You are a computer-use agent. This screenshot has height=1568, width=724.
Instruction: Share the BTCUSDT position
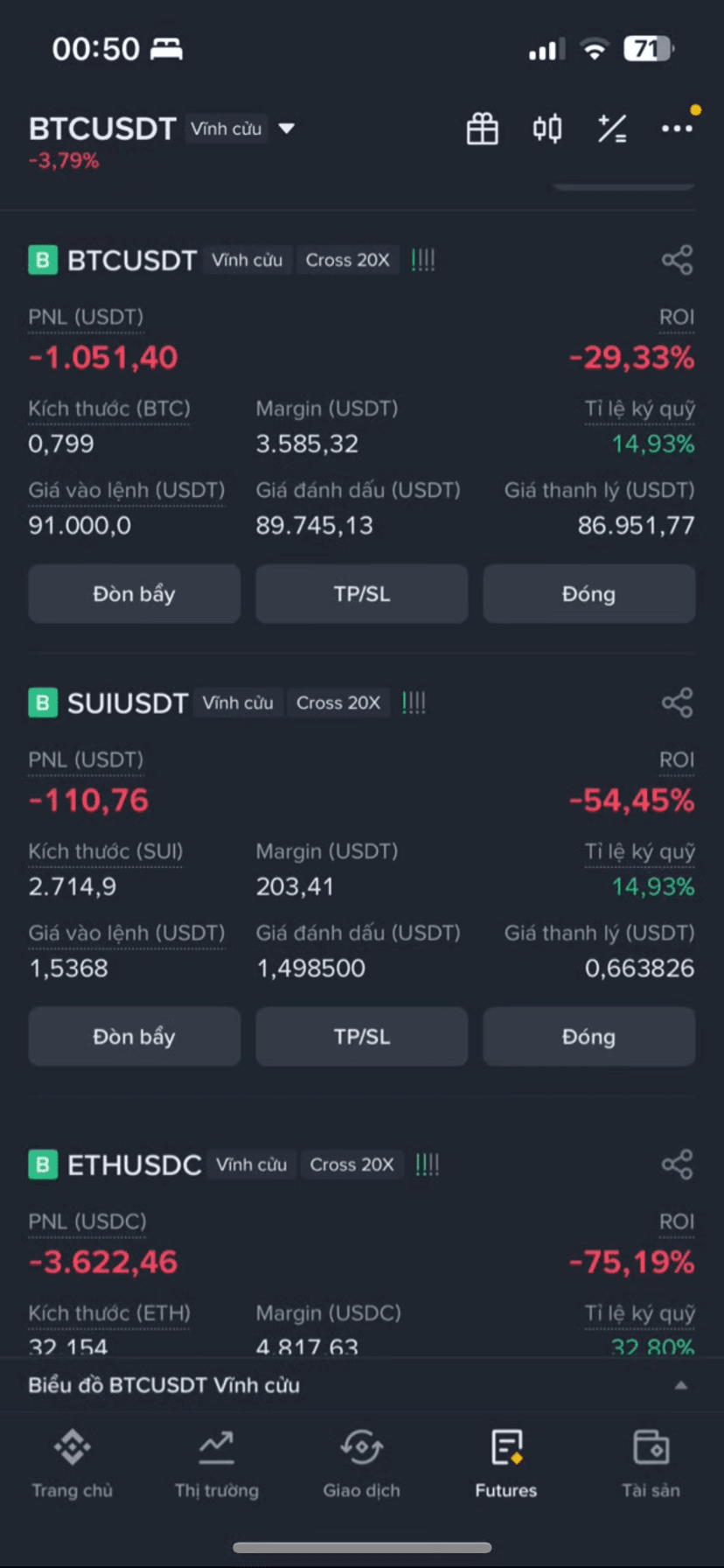coord(677,260)
